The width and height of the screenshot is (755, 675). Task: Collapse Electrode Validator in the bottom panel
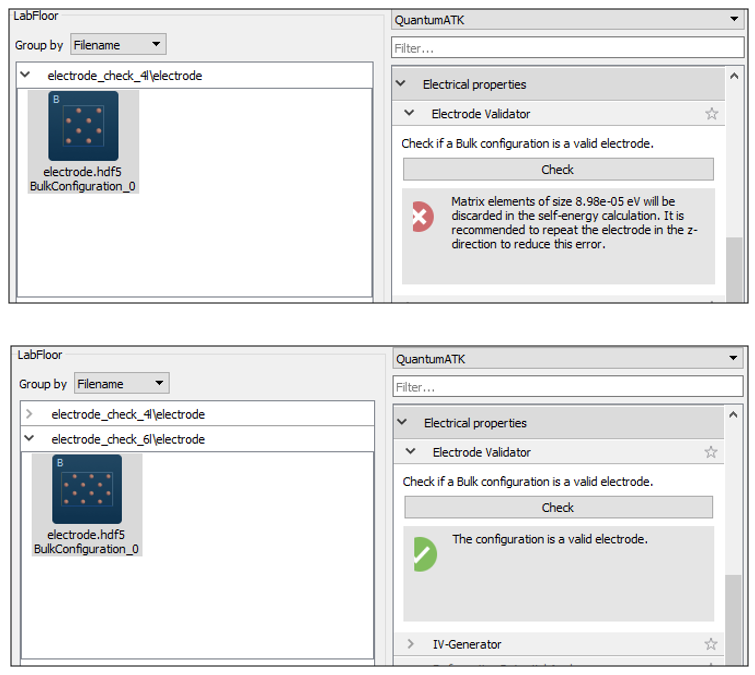410,452
